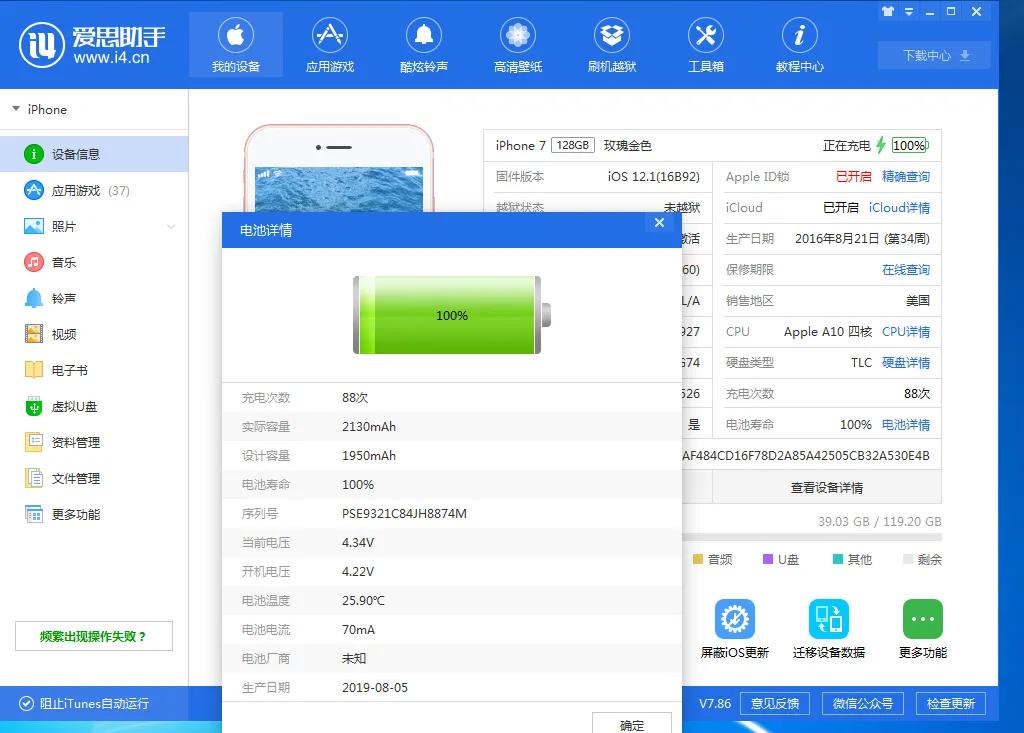Open the 下载中心 dropdown

tap(932, 56)
